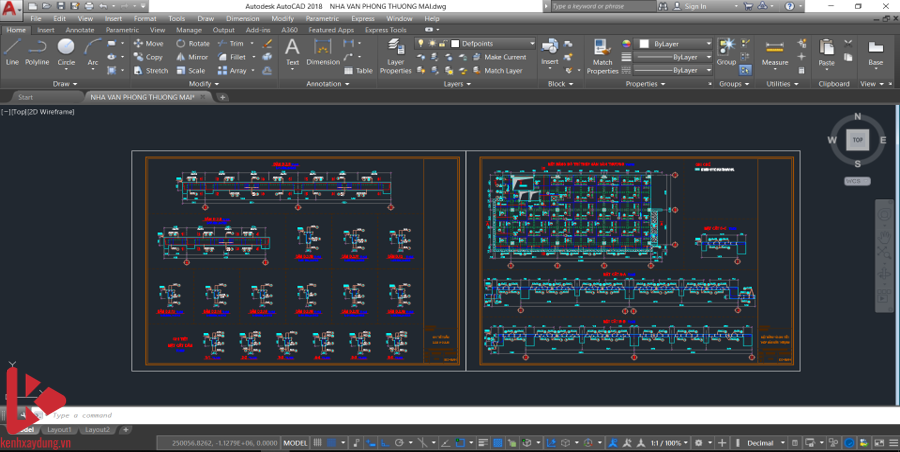Toggle MODEL space in status bar
The height and width of the screenshot is (452, 900).
pyautogui.click(x=295, y=442)
